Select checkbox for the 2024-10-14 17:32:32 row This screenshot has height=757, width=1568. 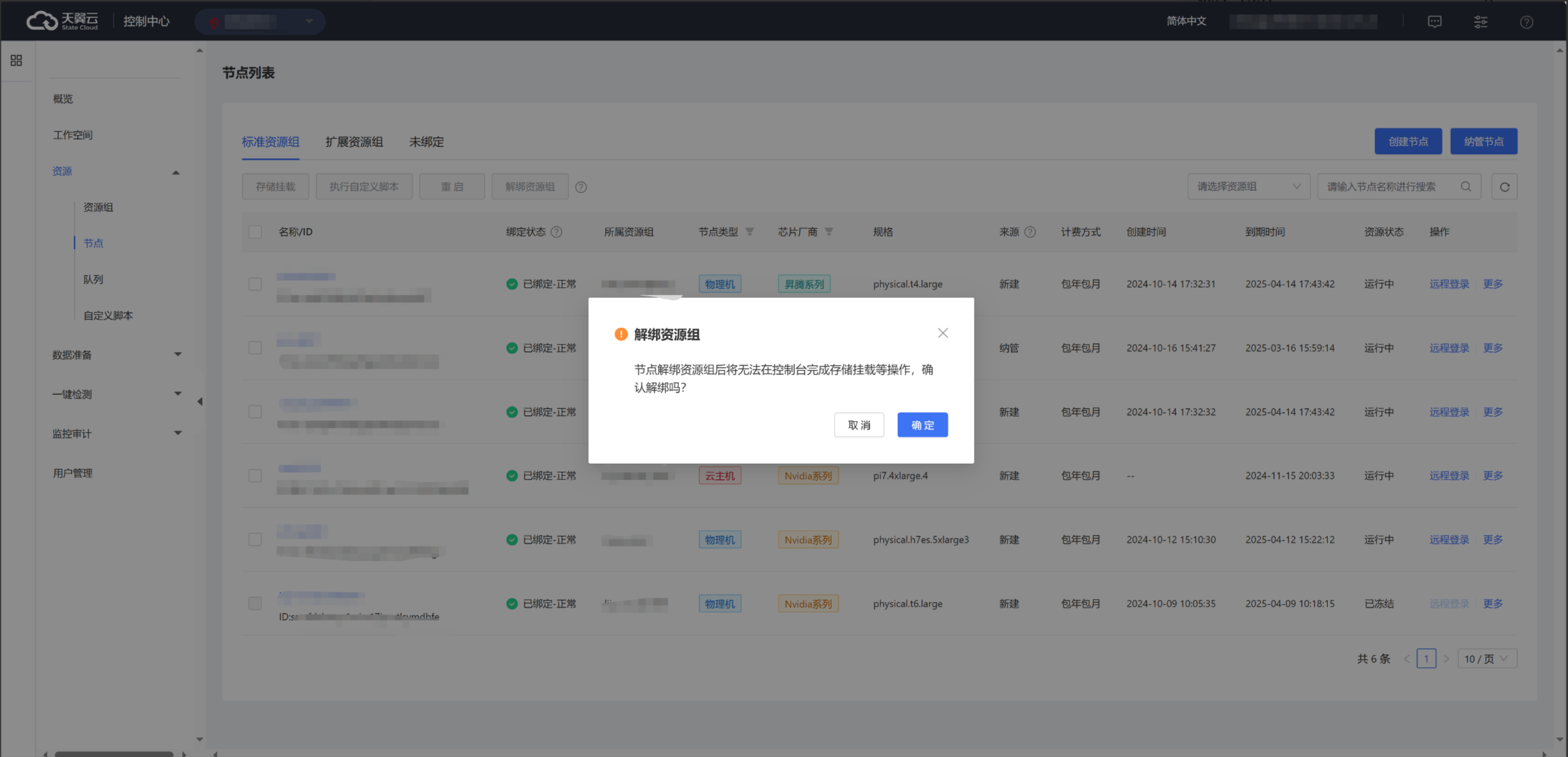255,412
